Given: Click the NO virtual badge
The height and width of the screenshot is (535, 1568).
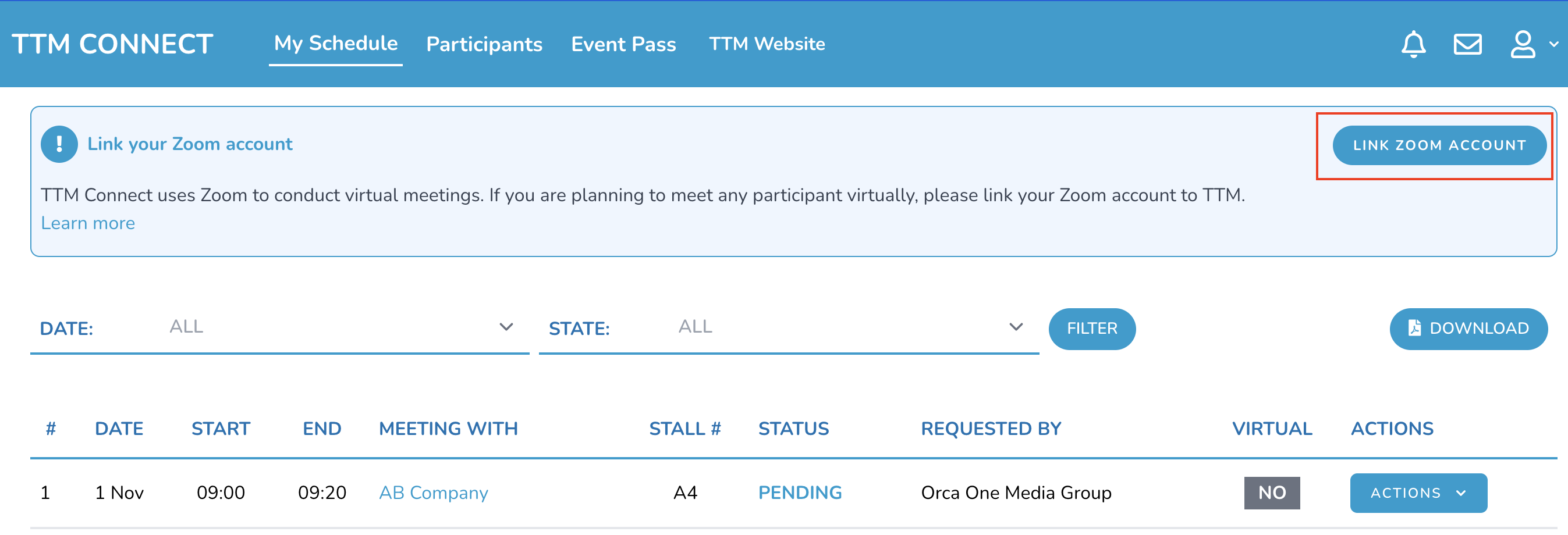Looking at the screenshot, I should [1272, 493].
